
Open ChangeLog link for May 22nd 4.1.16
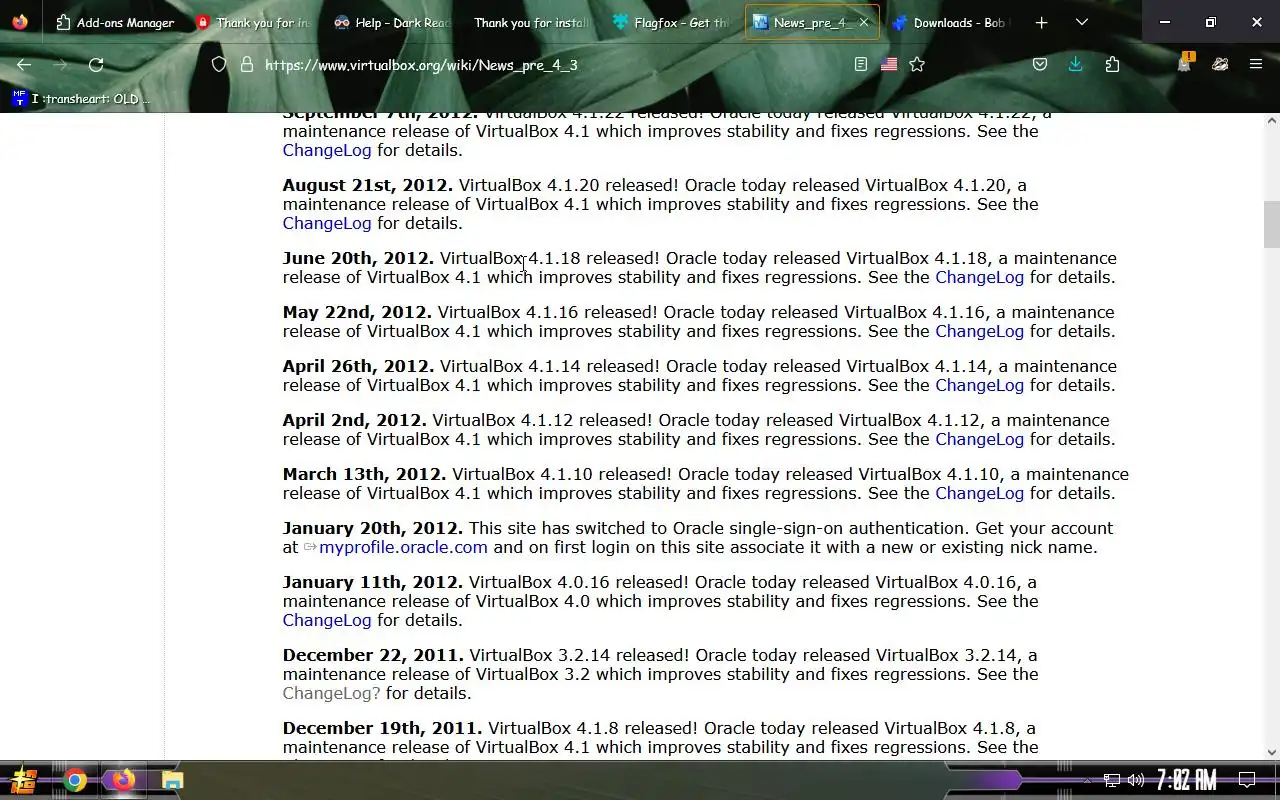point(979,331)
